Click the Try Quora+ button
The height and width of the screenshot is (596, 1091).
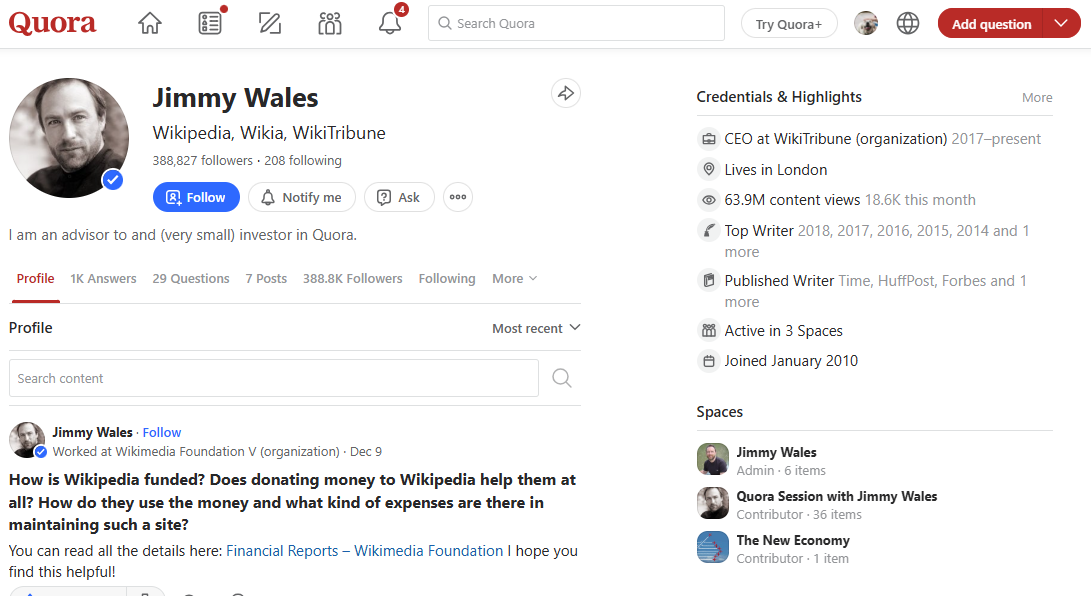coord(789,24)
